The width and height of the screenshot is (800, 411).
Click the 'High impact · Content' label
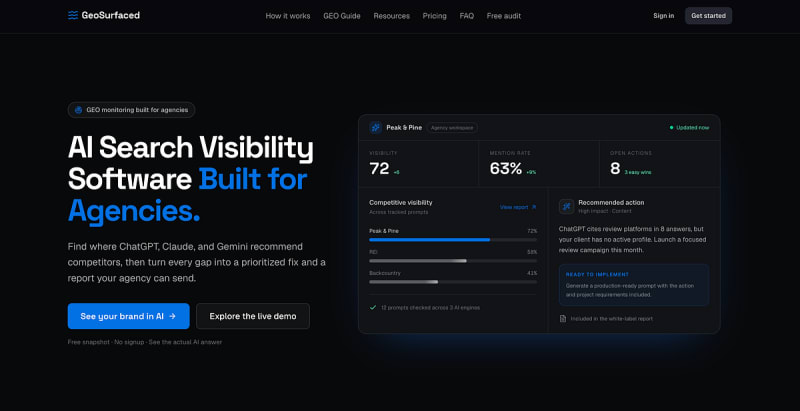(x=605, y=211)
